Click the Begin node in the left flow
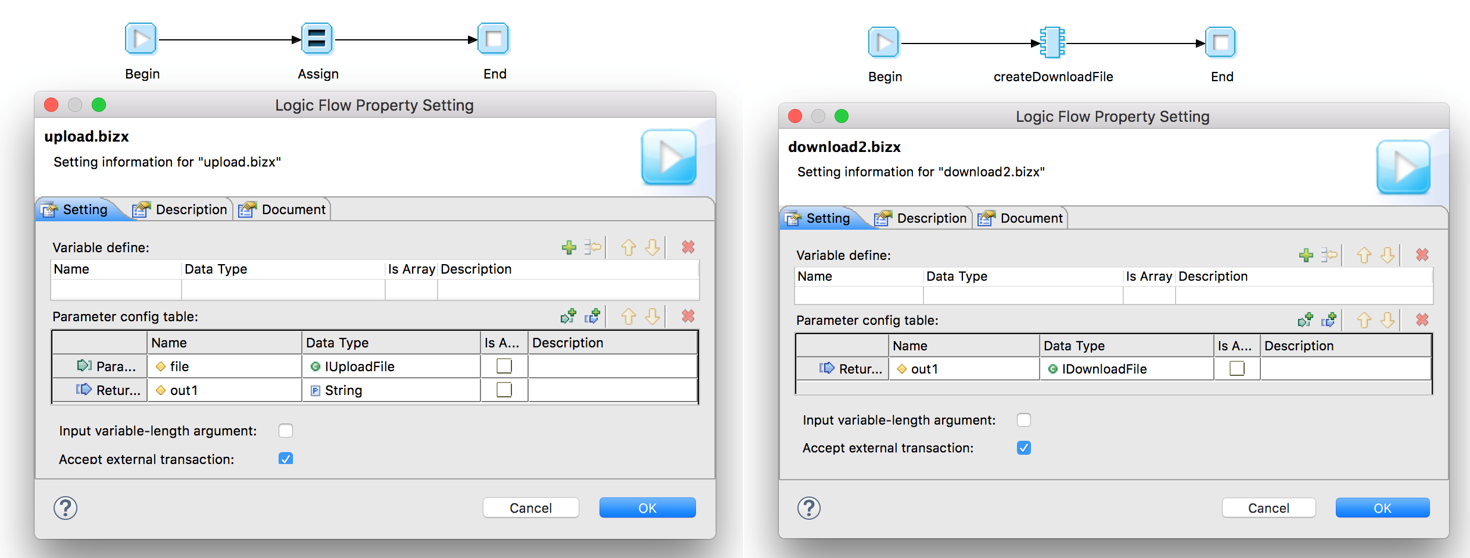Screen dimensions: 1470x558 tap(141, 40)
